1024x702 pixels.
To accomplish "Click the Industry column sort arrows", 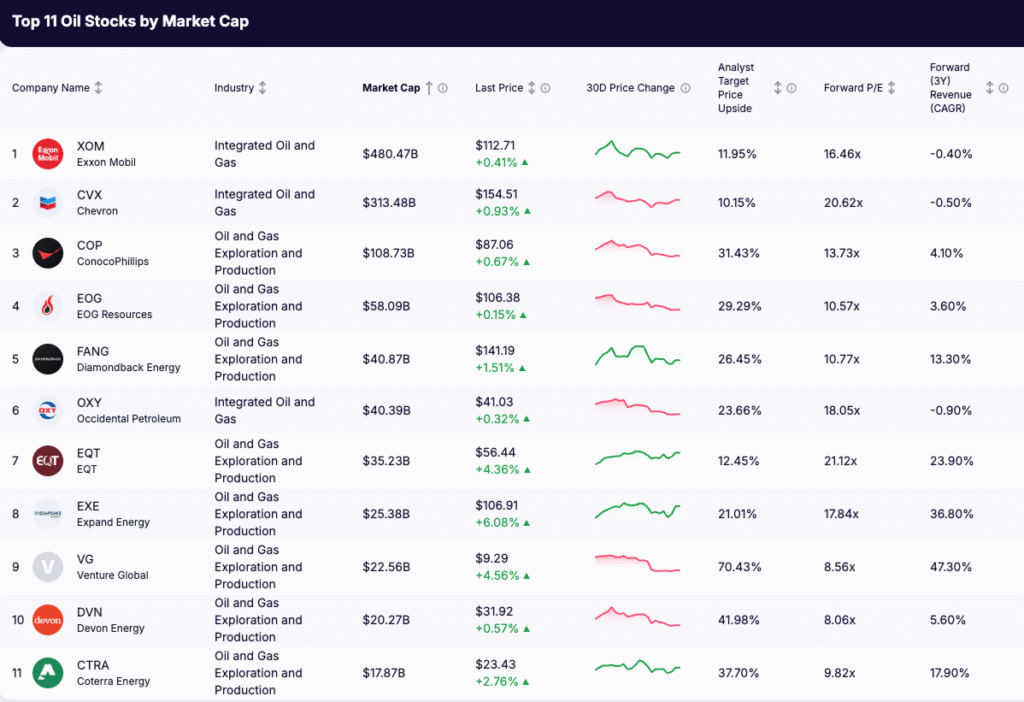I will tap(261, 87).
